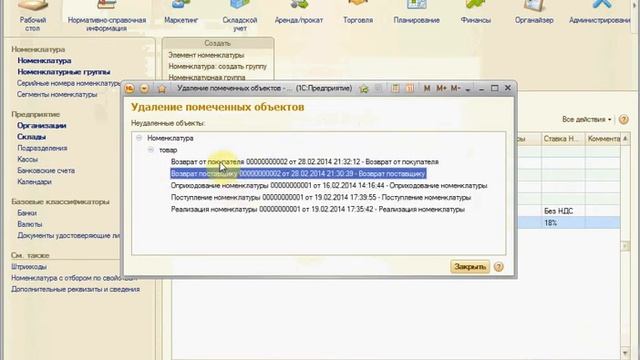Open the Органайзер section
This screenshot has height=360, width=640.
pos(534,13)
